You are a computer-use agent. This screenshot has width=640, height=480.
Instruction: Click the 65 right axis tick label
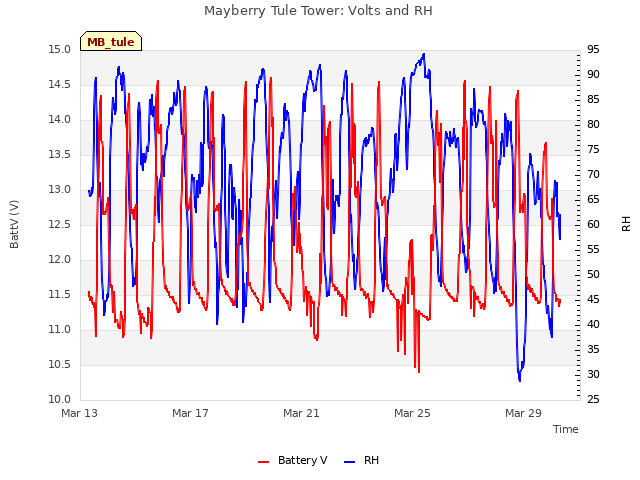[593, 199]
